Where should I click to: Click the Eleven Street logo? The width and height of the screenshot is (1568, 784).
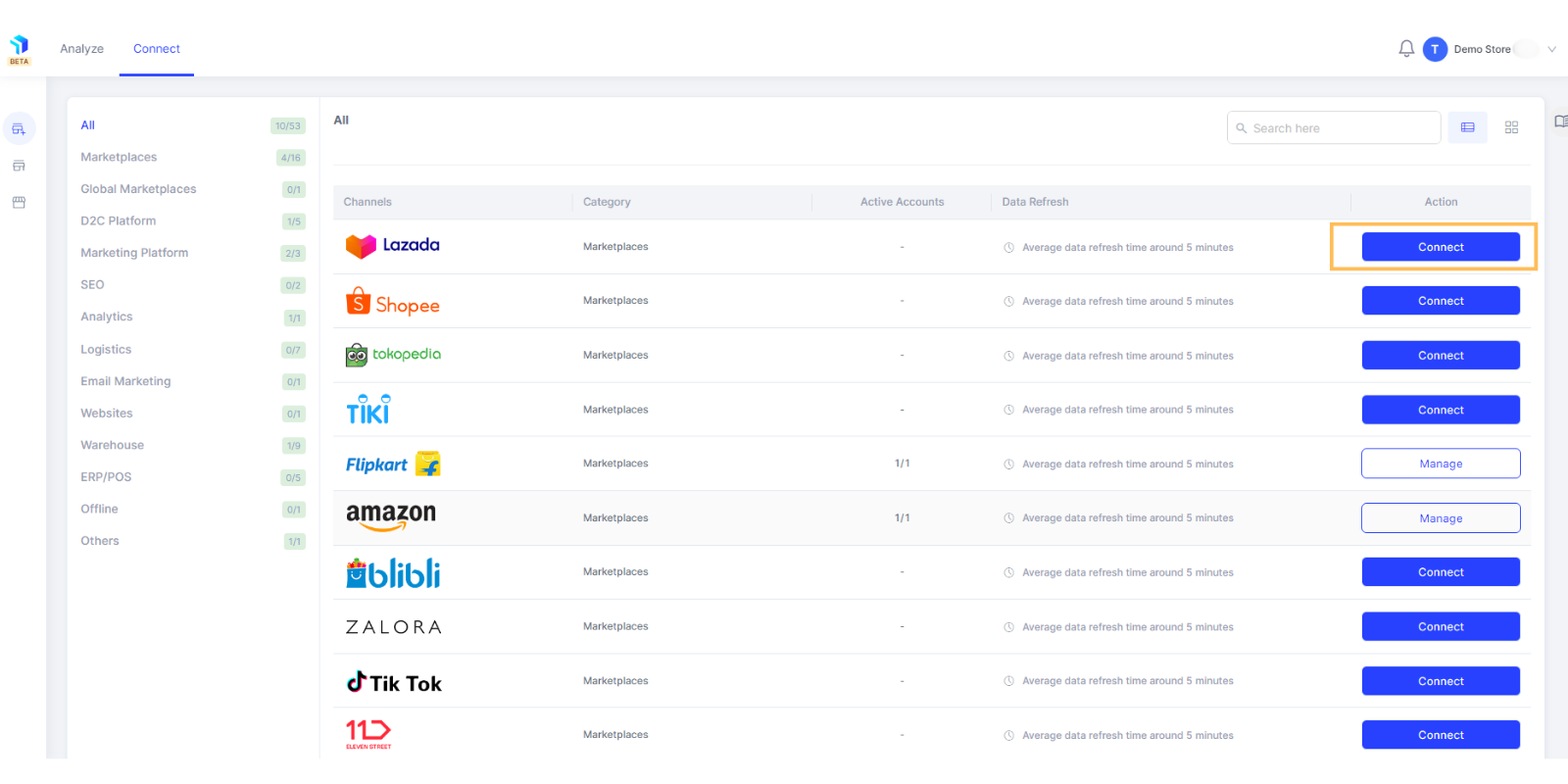coord(368,734)
